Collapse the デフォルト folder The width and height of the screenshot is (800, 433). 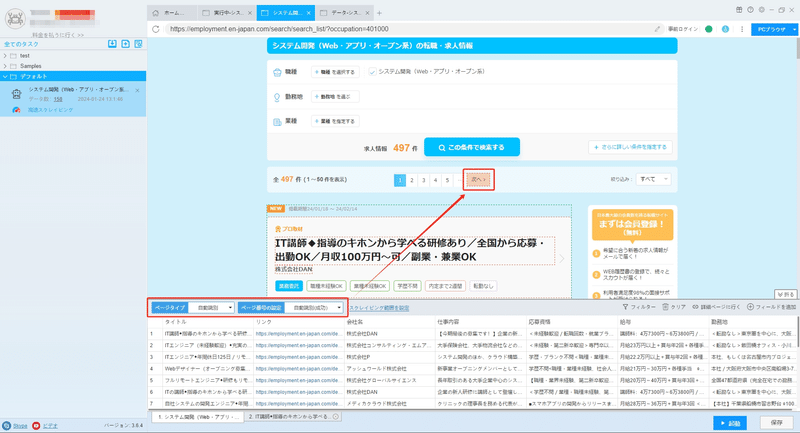[x=5, y=77]
